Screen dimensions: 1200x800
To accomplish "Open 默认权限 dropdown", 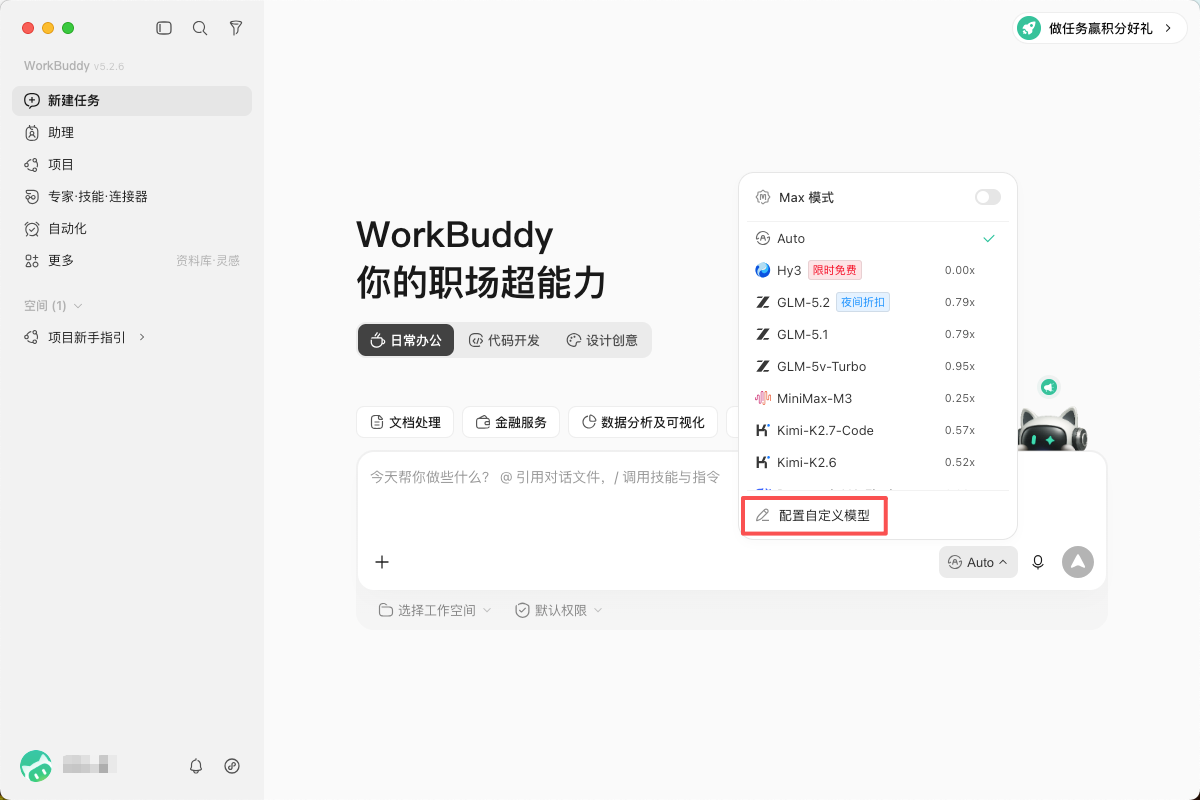I will [559, 610].
